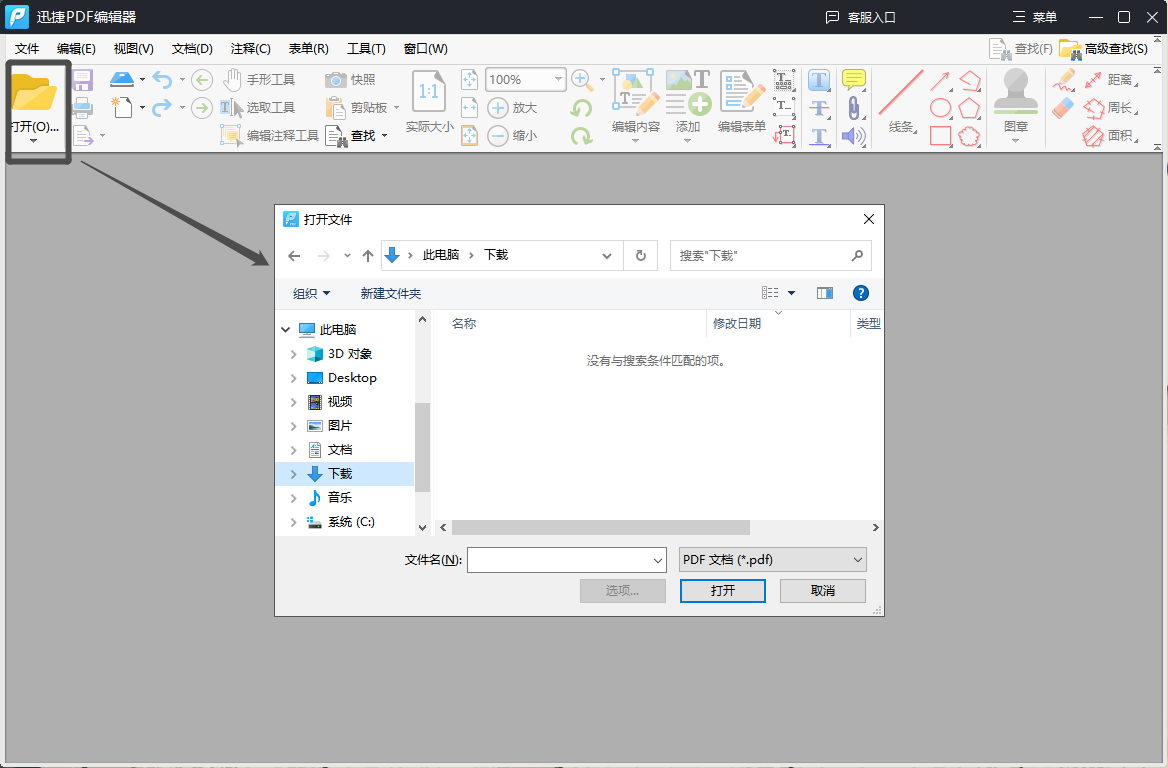This screenshot has width=1168, height=768.
Task: Click the add (添加) content icon
Action: (688, 92)
